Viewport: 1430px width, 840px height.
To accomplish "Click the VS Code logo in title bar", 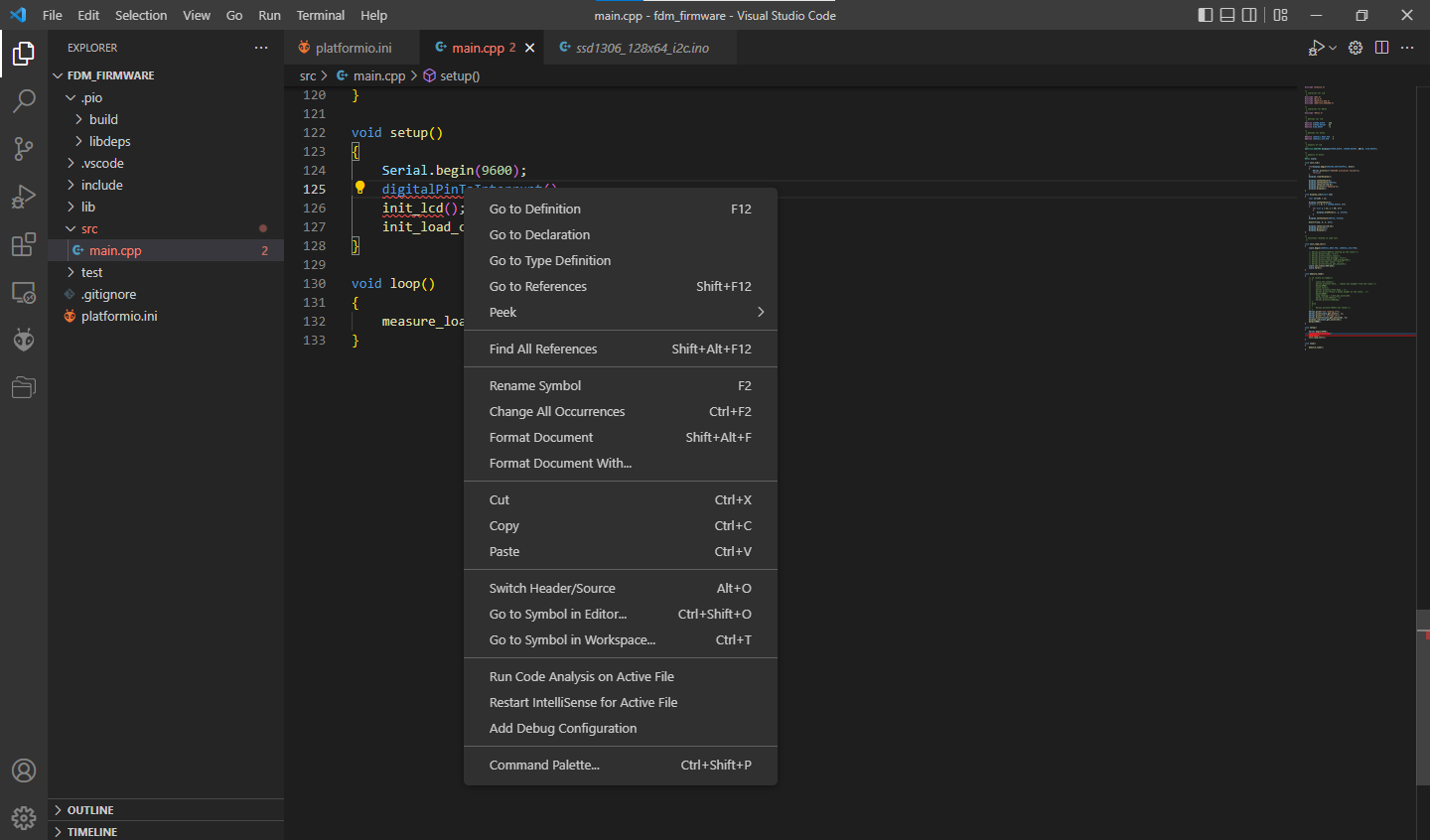I will point(18,15).
